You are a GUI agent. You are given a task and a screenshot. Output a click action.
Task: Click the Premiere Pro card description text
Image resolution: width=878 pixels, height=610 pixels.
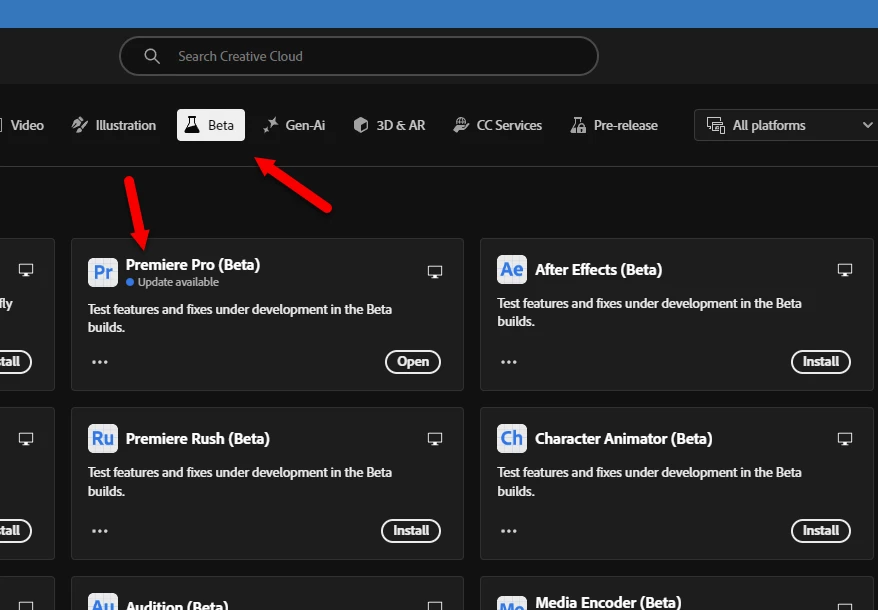[240, 318]
